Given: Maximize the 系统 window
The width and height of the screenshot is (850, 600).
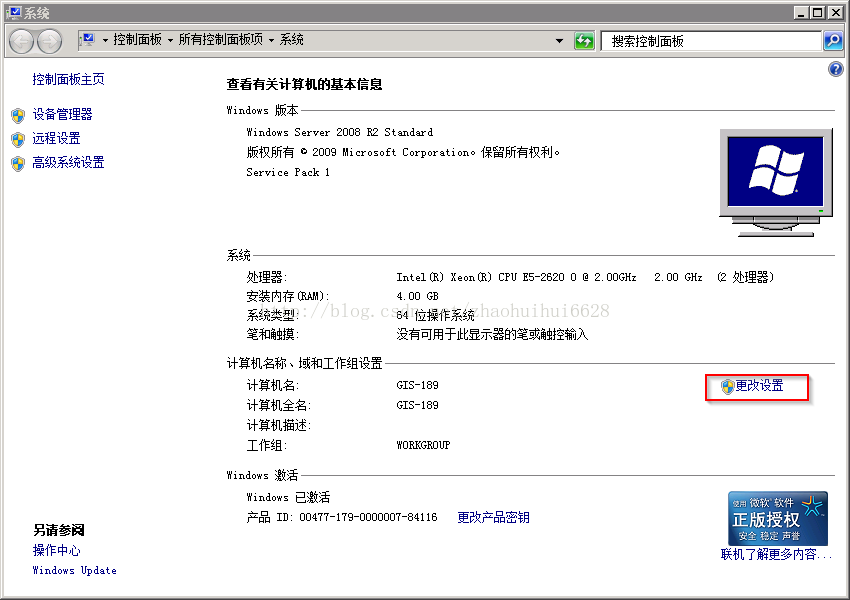Looking at the screenshot, I should 818,12.
